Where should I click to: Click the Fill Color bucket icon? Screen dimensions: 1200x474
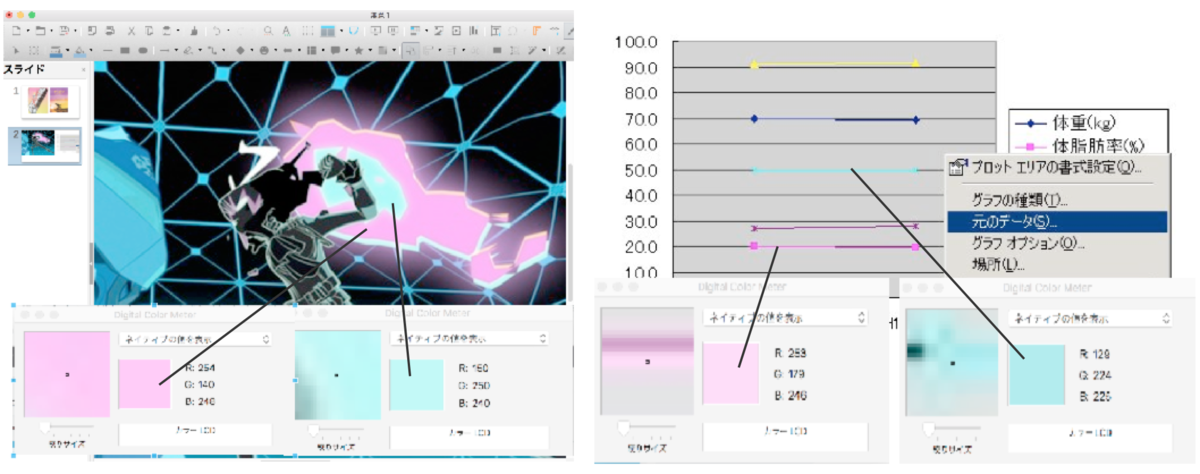tap(80, 50)
